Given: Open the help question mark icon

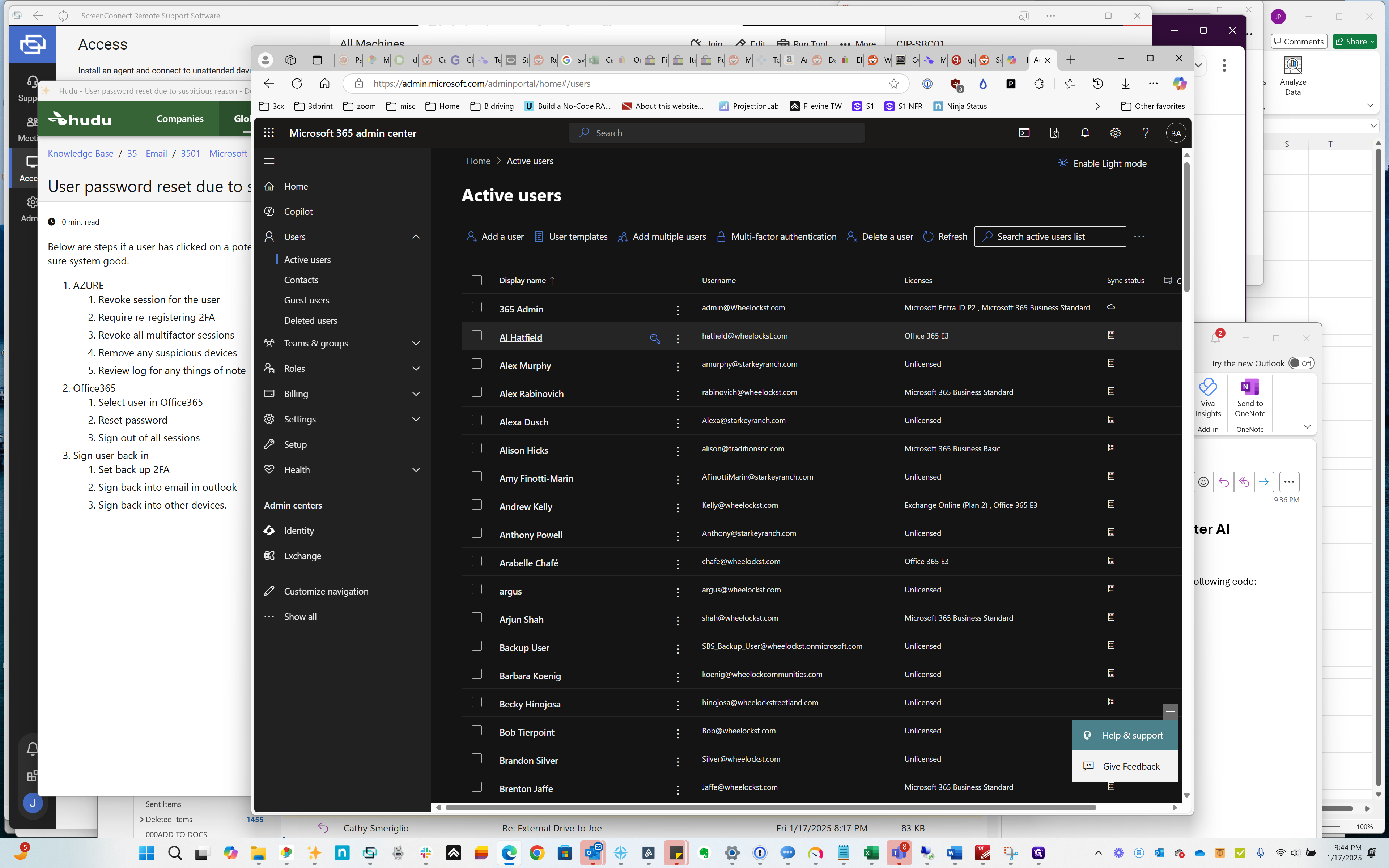Looking at the screenshot, I should point(1146,133).
